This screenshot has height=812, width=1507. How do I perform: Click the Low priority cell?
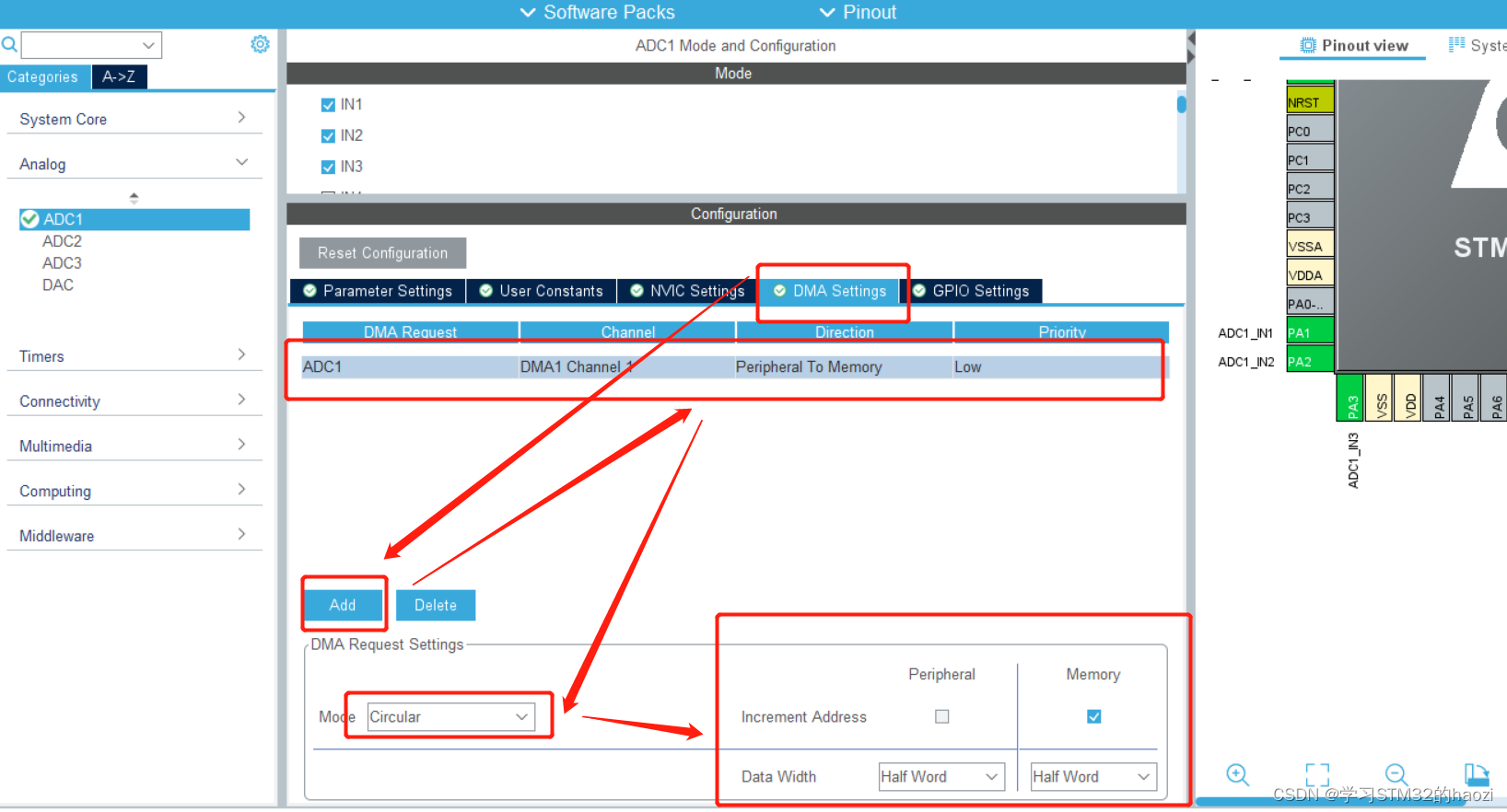pos(1061,366)
